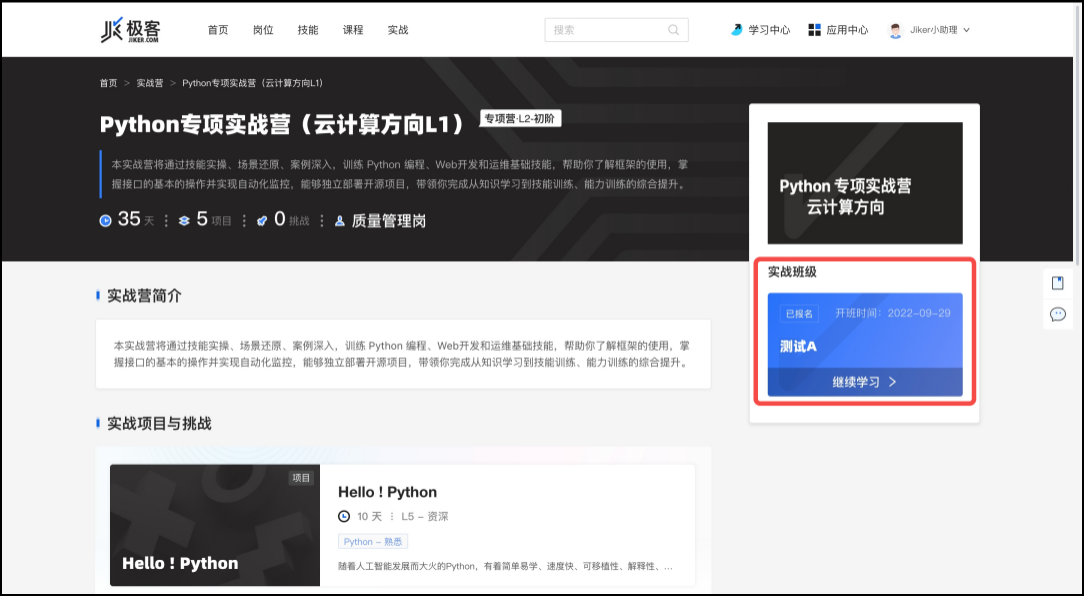Click the Jiker小助理 avatar
The width and height of the screenshot is (1084, 598).
(895, 30)
